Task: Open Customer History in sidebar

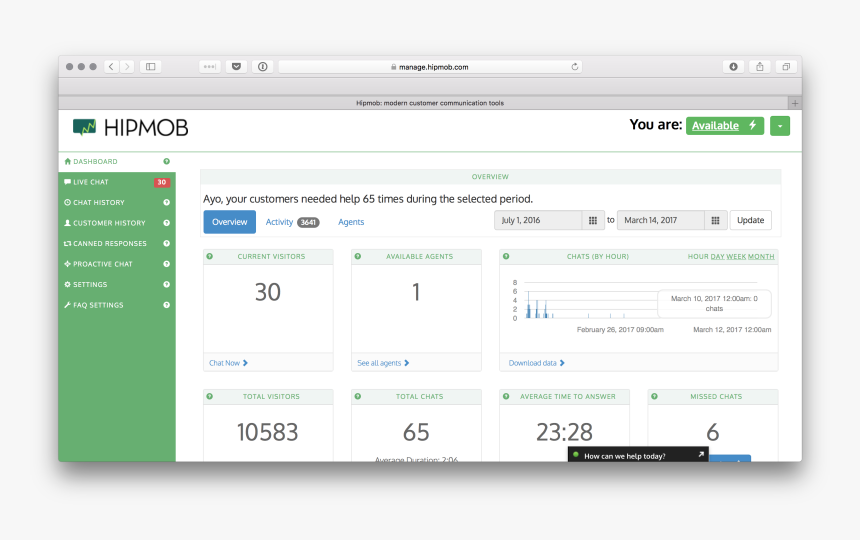Action: point(117,223)
